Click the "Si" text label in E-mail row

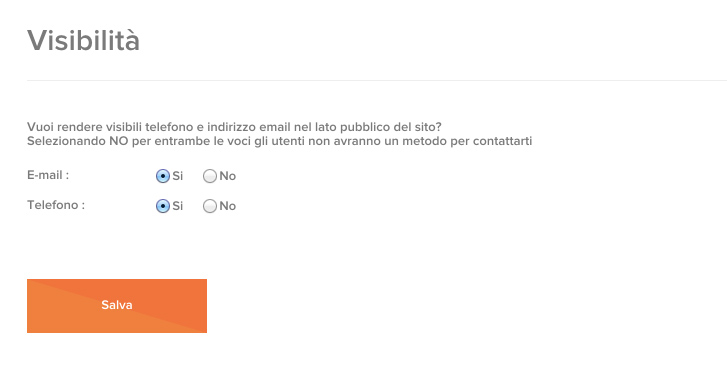point(178,176)
